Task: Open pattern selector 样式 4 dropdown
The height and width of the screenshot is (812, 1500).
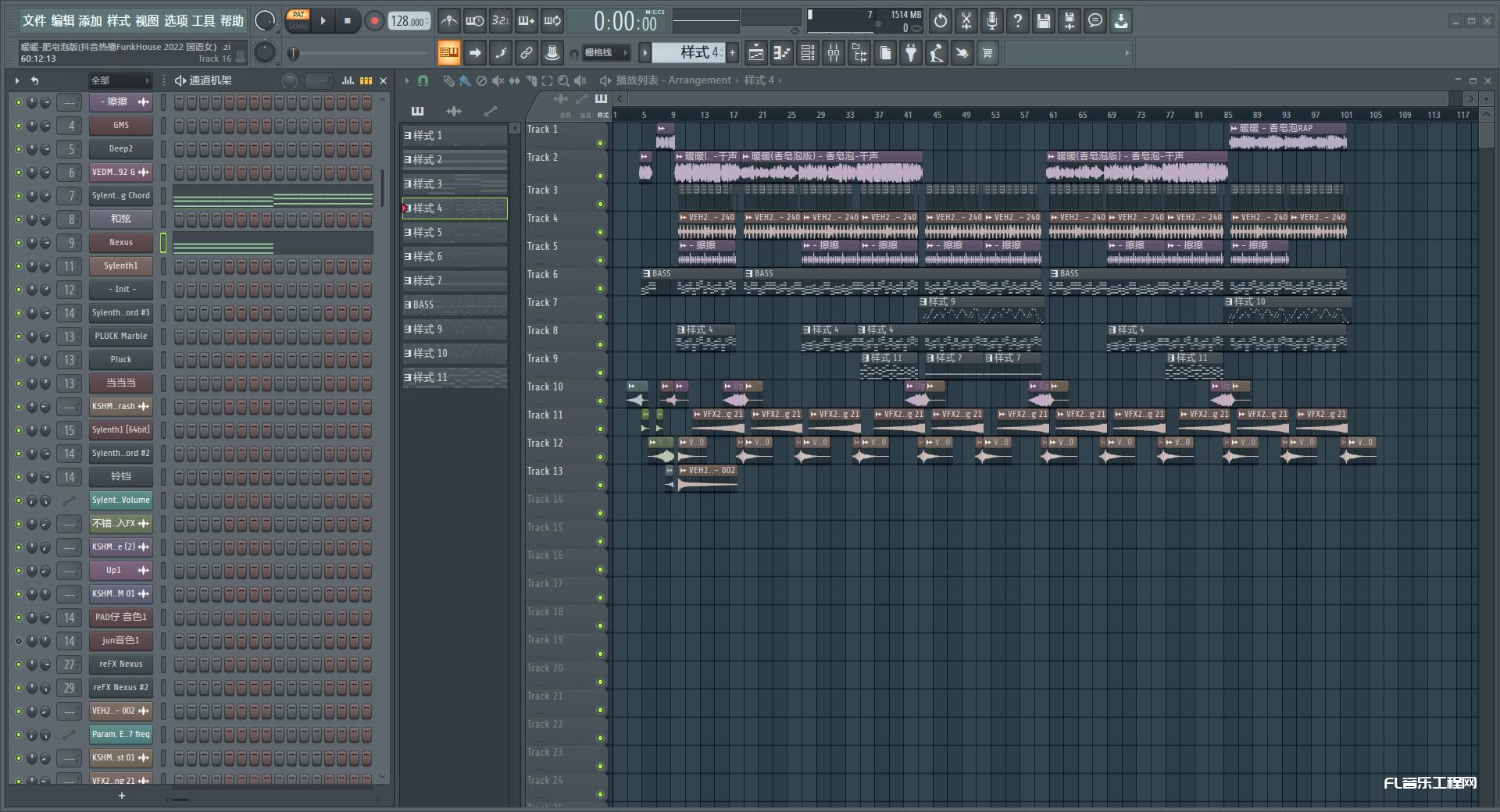Action: point(689,52)
